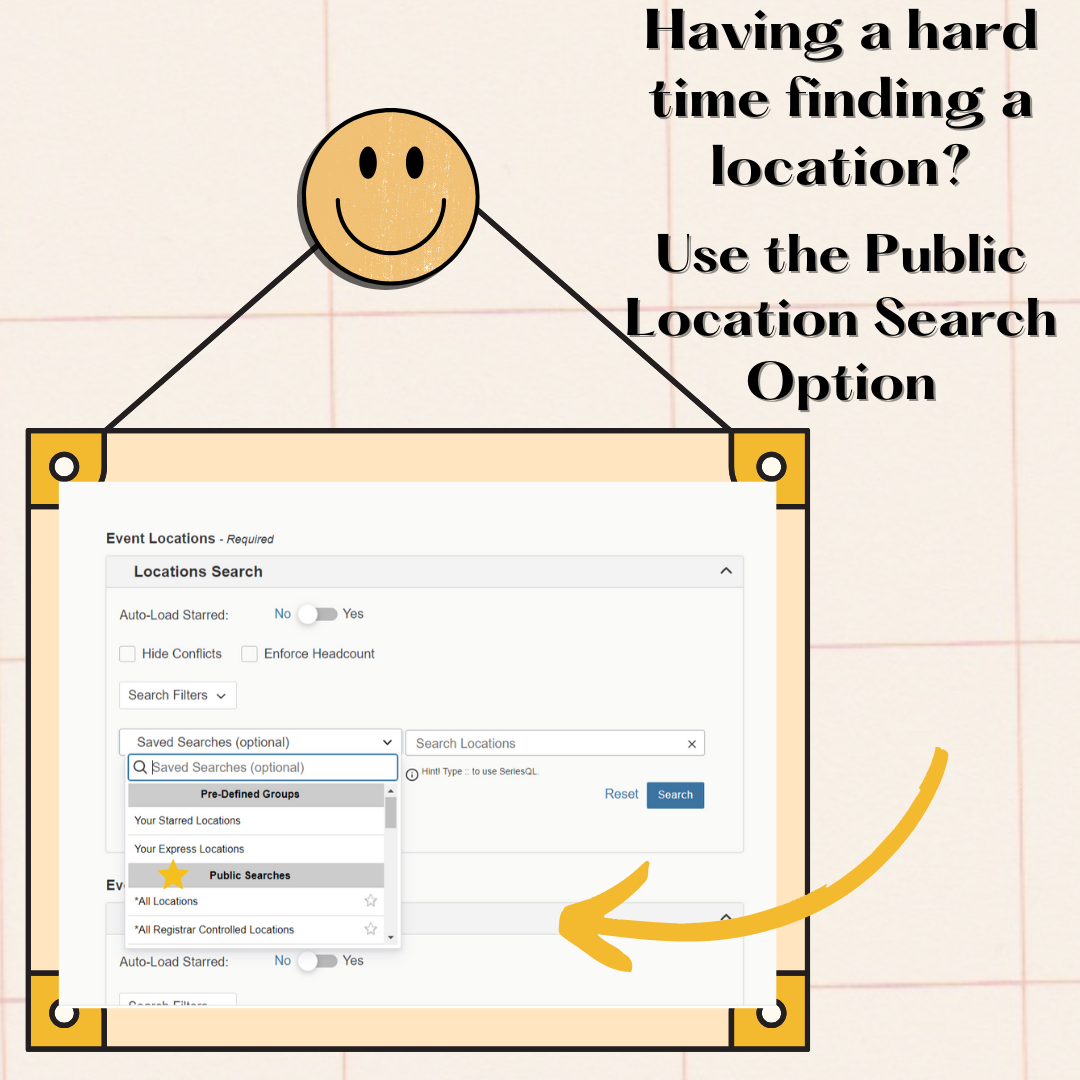Image resolution: width=1080 pixels, height=1080 pixels.
Task: Clear the Search Locations field with X
Action: pyautogui.click(x=691, y=744)
